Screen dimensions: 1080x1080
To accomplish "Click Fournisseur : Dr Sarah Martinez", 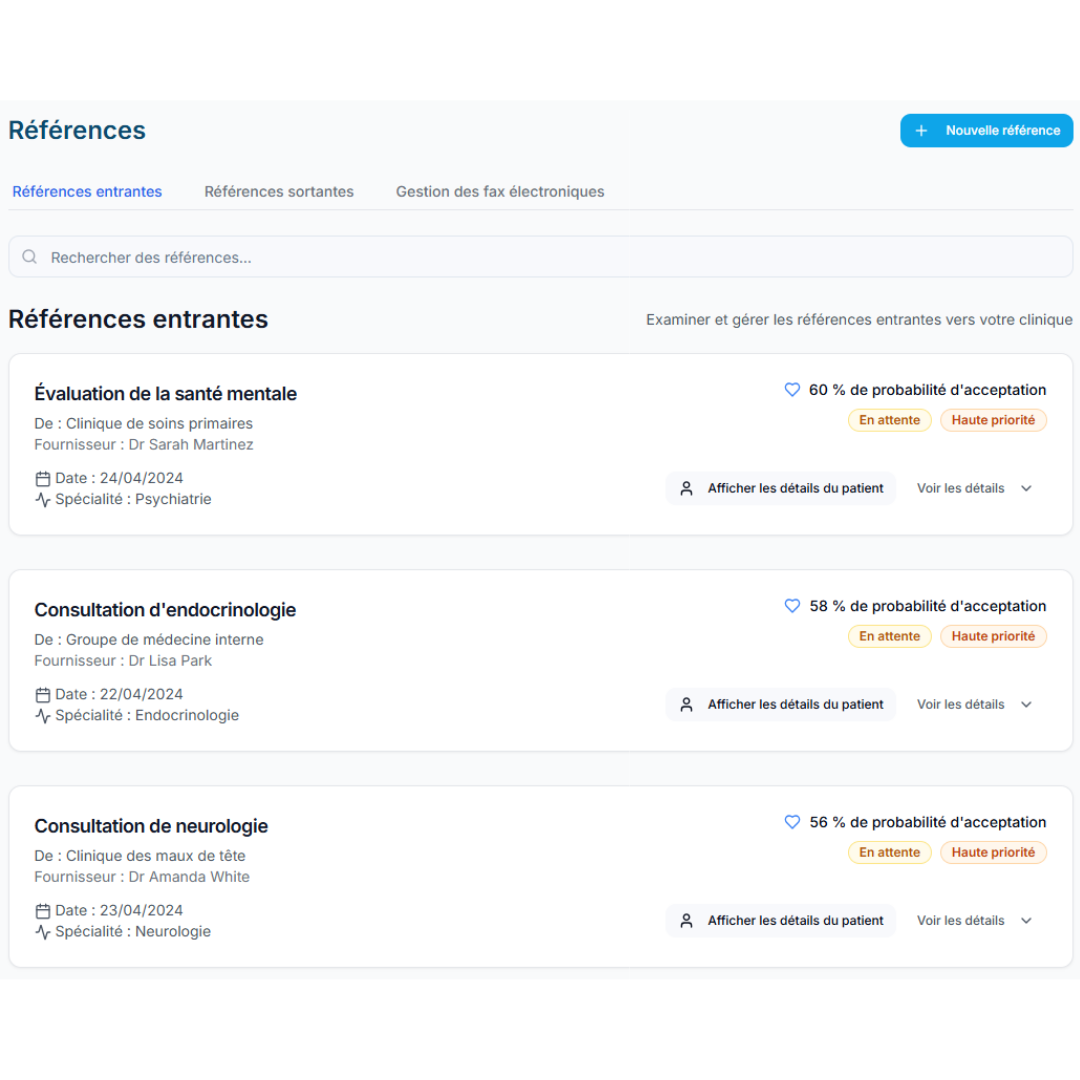I will [144, 445].
